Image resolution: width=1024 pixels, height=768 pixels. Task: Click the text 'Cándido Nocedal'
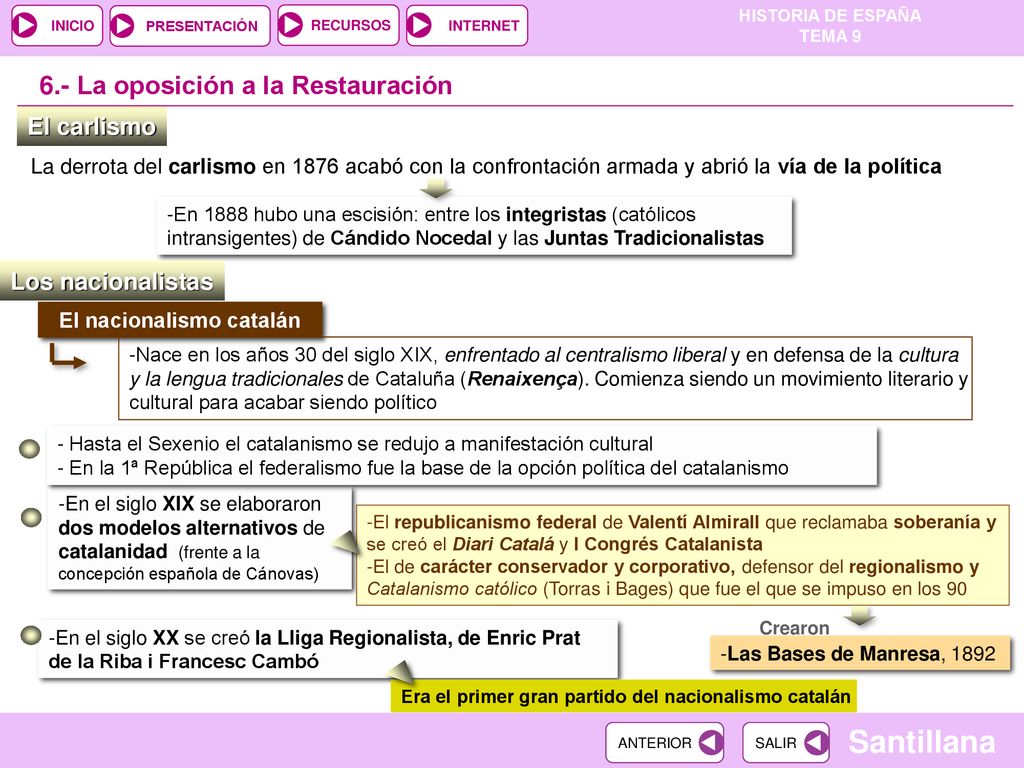pos(411,238)
